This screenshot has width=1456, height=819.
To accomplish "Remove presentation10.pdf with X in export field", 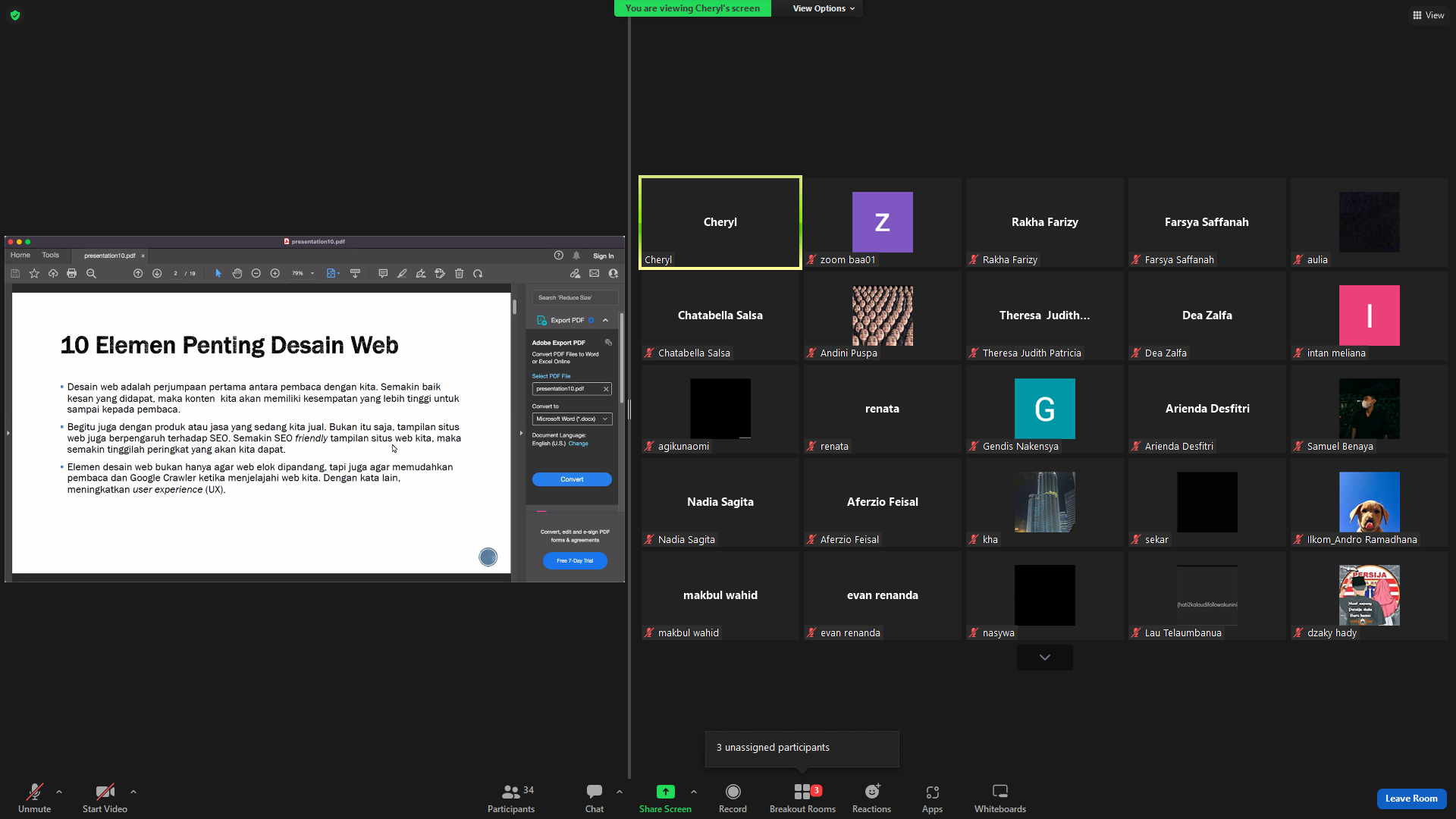I will (x=606, y=389).
